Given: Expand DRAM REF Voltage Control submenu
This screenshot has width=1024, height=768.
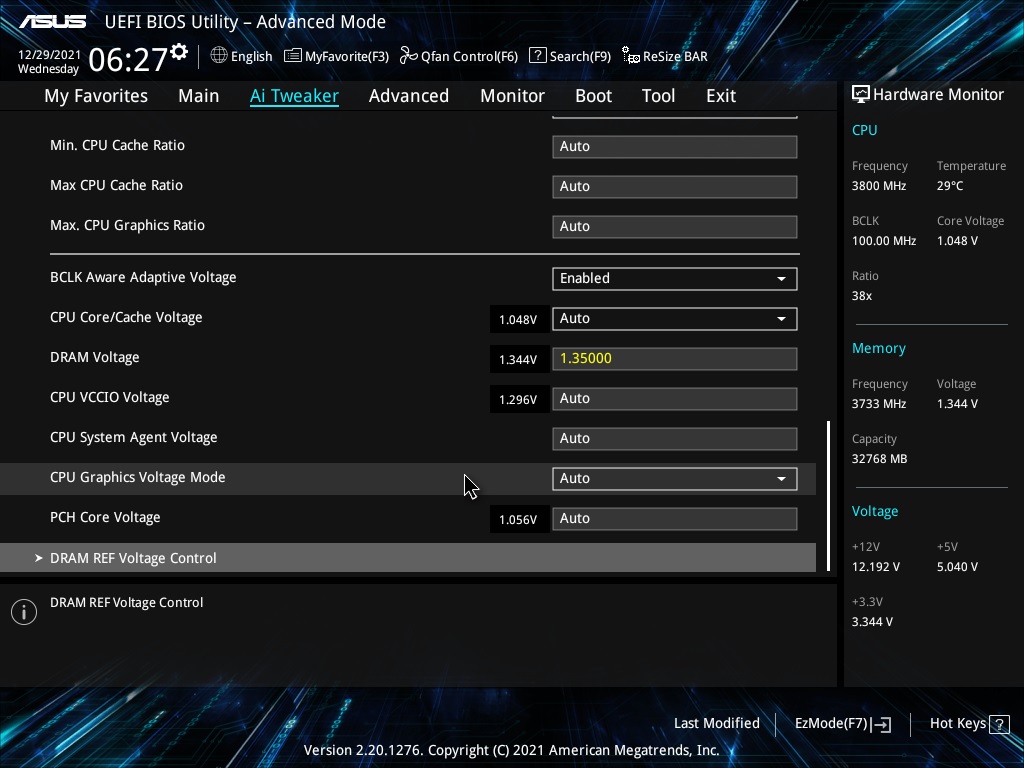Looking at the screenshot, I should click(408, 558).
